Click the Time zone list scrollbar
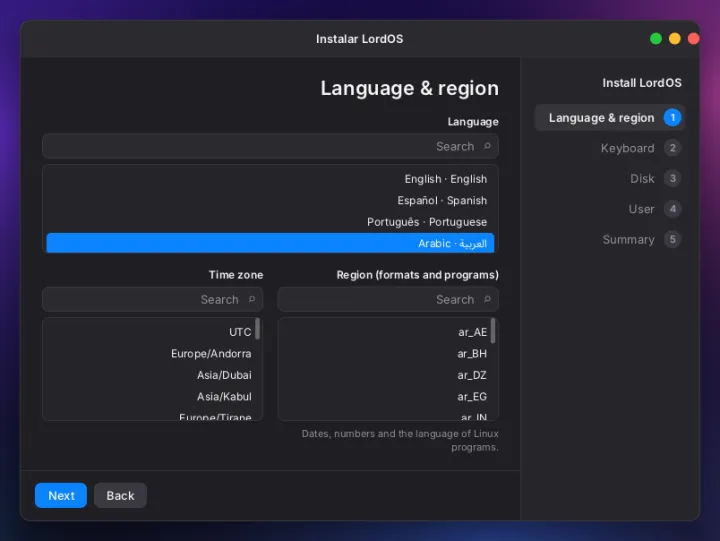The width and height of the screenshot is (720, 541). (258, 329)
